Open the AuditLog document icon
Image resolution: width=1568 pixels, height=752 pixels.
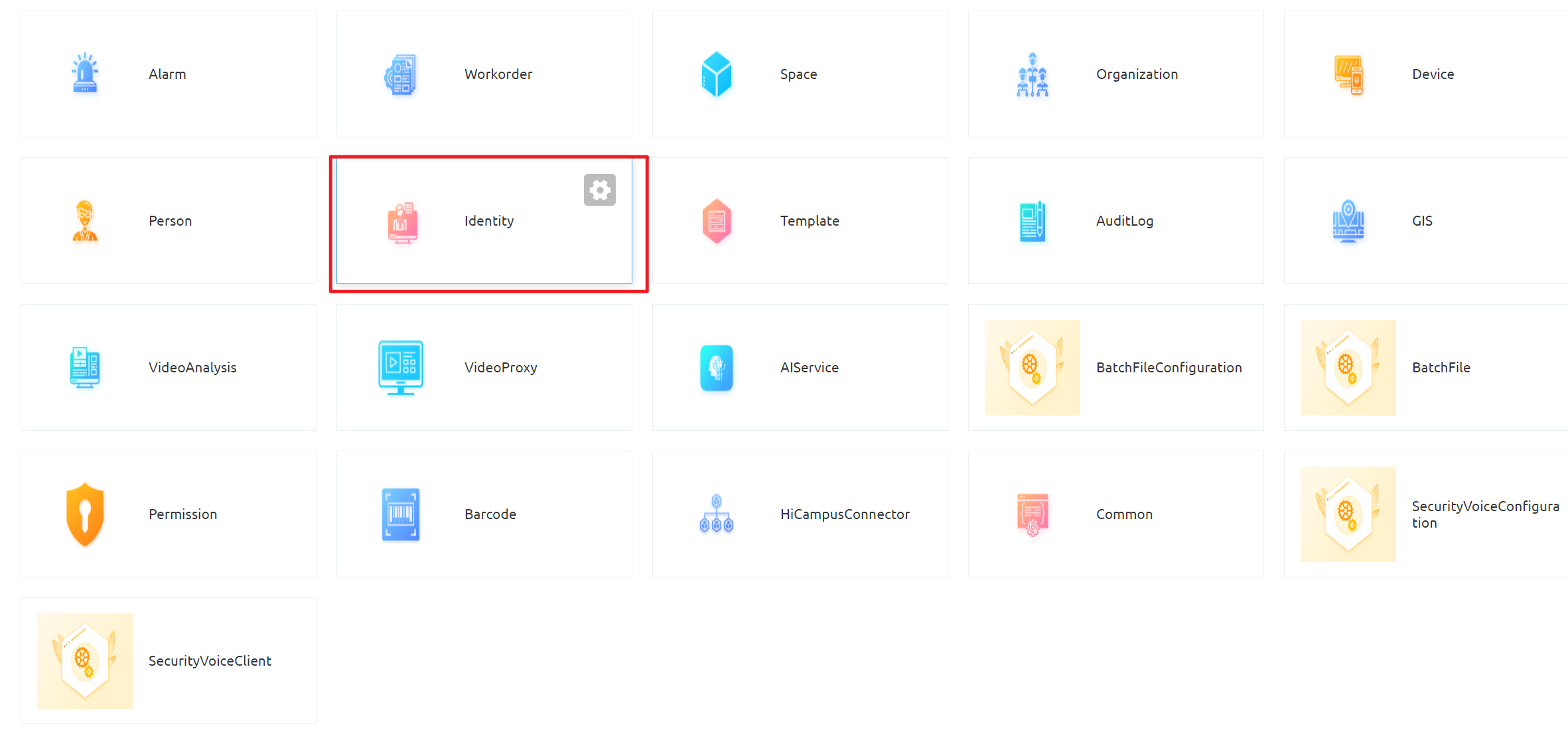pyautogui.click(x=1033, y=221)
